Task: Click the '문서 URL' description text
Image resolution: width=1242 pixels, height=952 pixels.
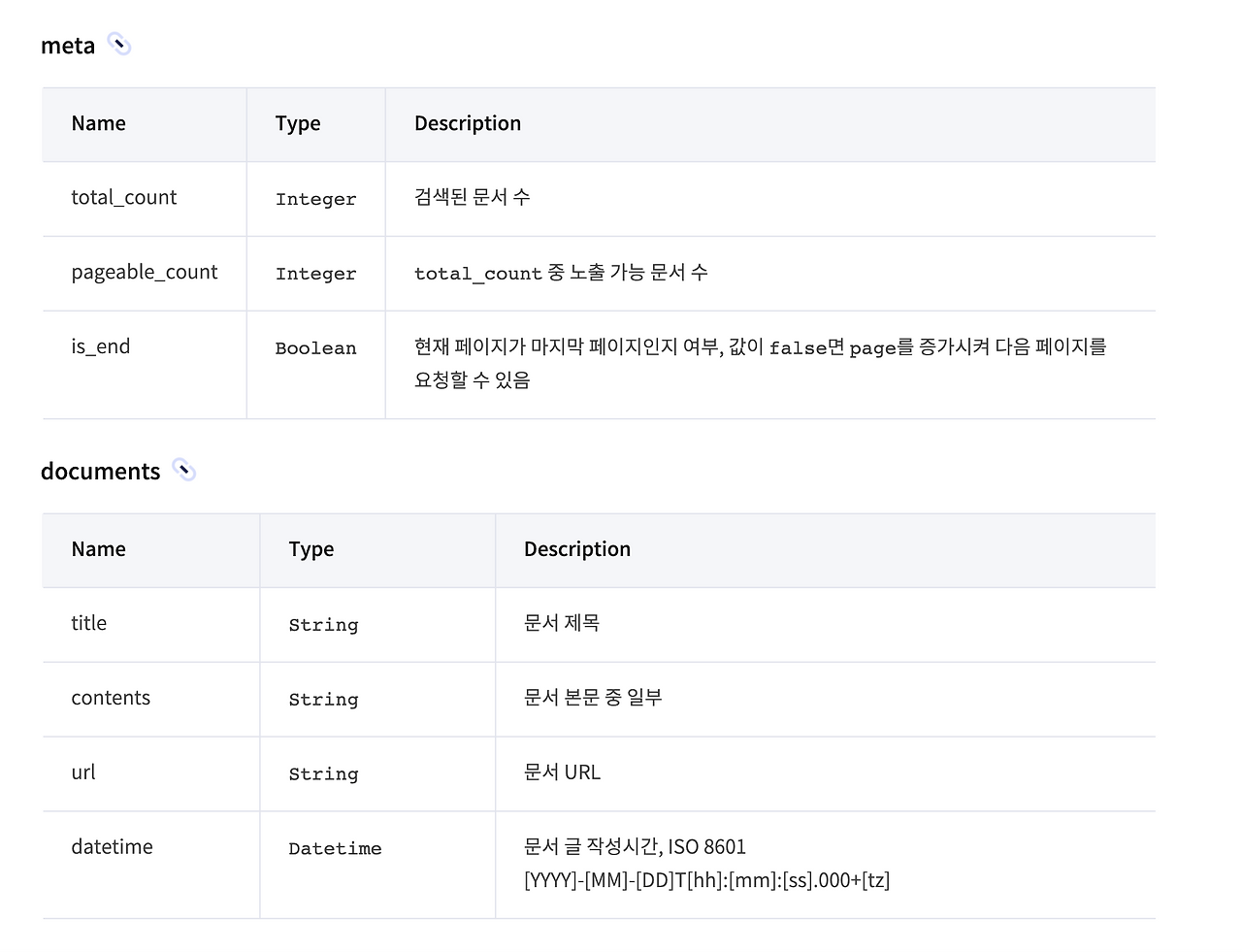Action: (562, 772)
